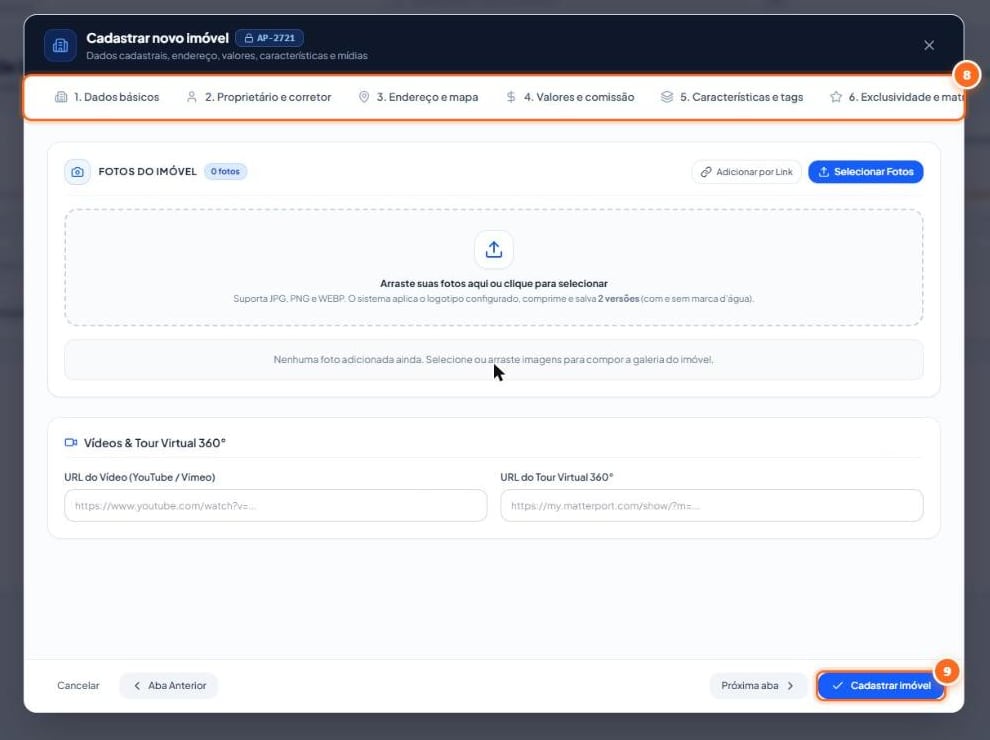
Task: Click the "0 fotos" counter badge
Action: [x=225, y=172]
